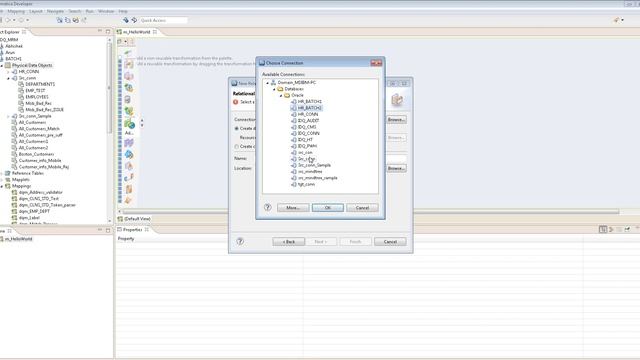Click the help icon in Choose Connection dialog
The width and height of the screenshot is (640, 360).
coord(267,207)
